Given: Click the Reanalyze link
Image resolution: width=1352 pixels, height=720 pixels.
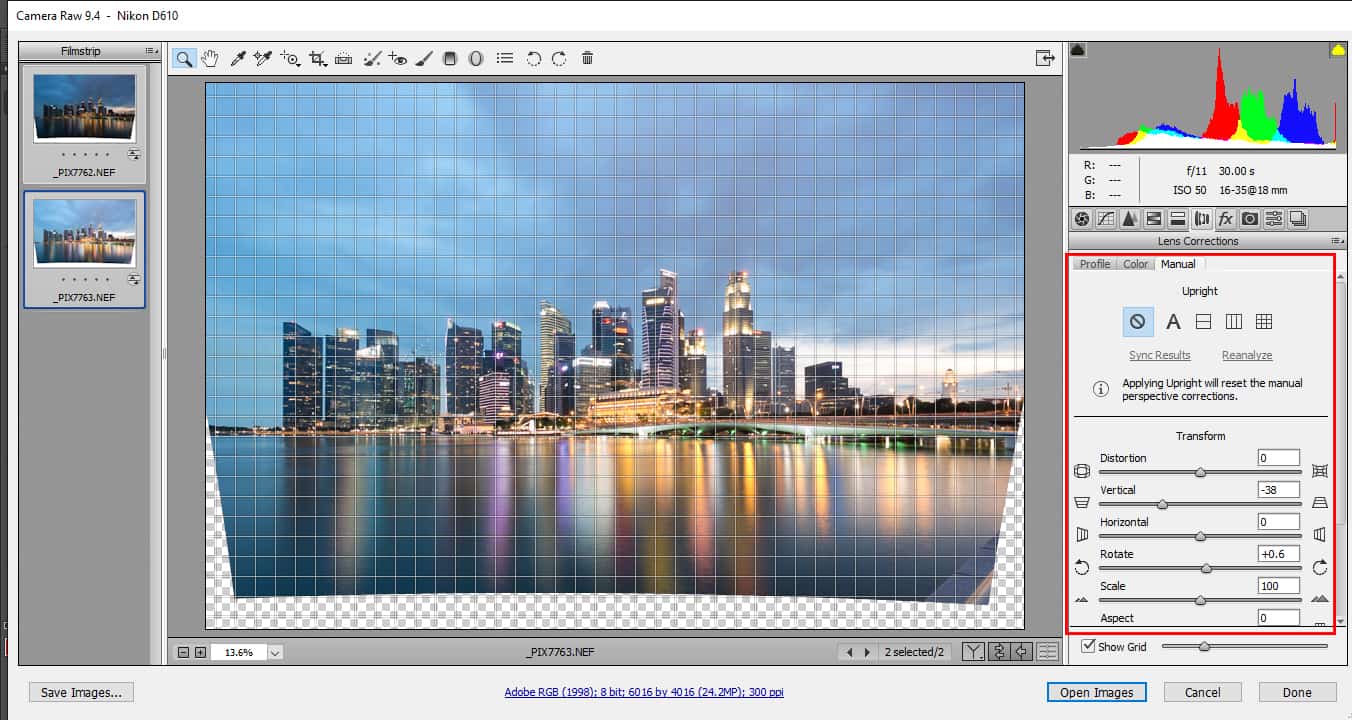Looking at the screenshot, I should pos(1246,355).
